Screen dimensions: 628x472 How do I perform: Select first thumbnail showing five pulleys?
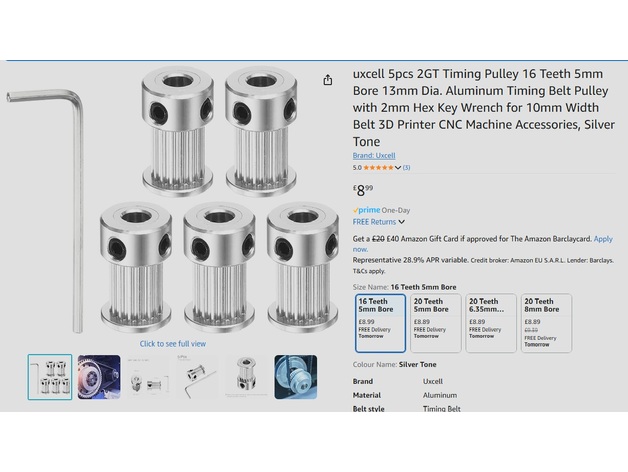point(50,377)
